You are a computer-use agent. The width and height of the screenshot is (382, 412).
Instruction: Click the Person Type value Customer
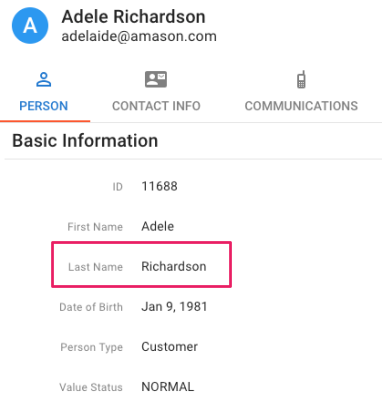(x=169, y=347)
